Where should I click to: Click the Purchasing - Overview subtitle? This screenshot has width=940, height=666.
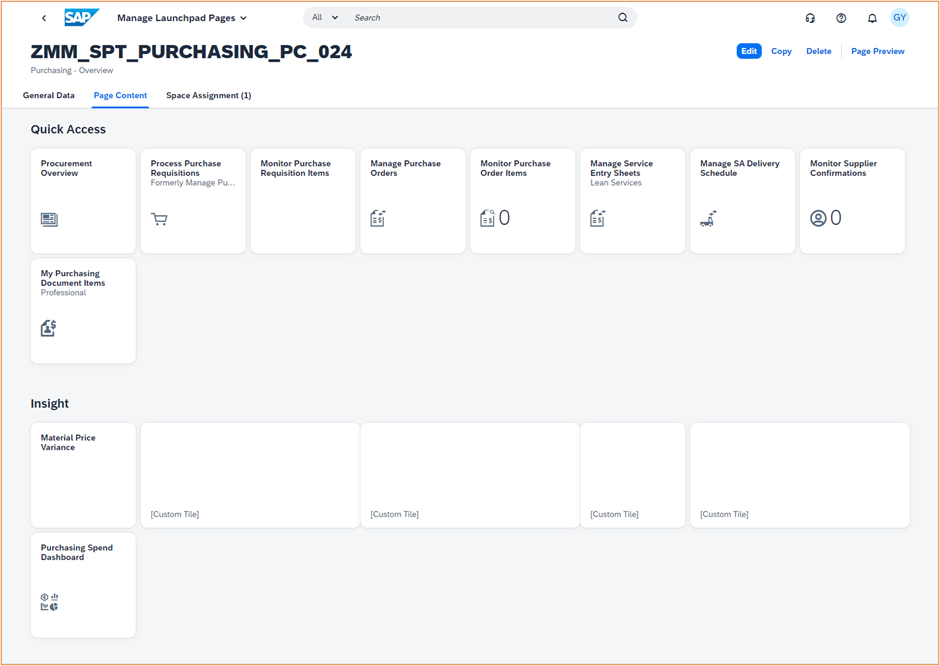click(x=72, y=70)
